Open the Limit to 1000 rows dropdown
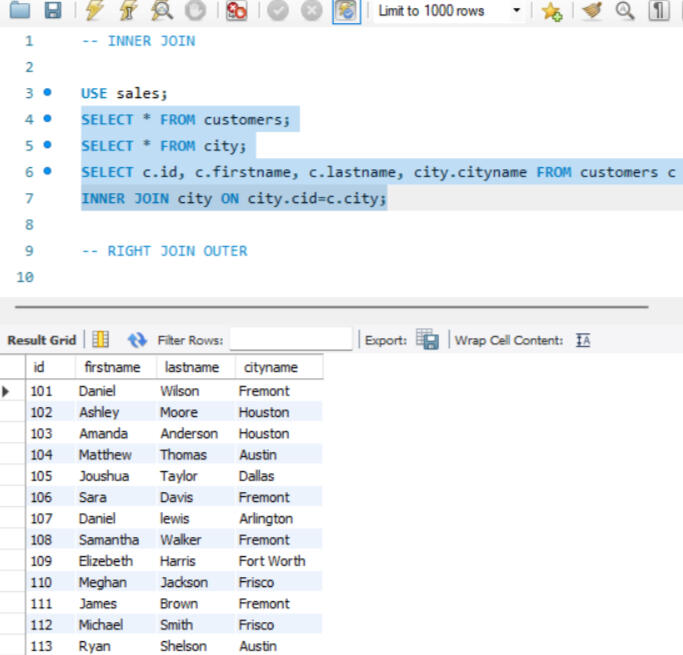Image resolution: width=683 pixels, height=655 pixels. [x=516, y=11]
